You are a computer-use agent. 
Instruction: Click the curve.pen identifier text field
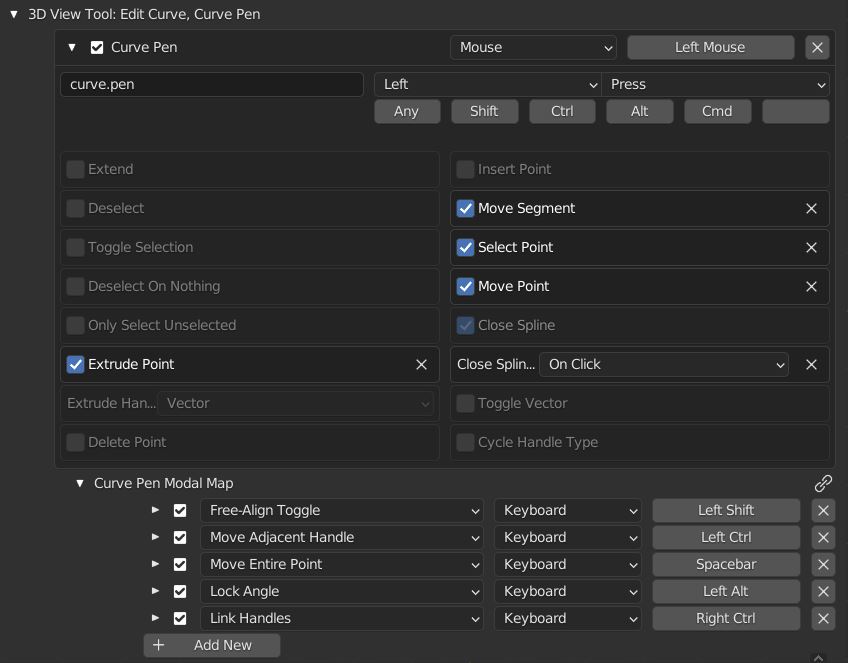coord(212,84)
